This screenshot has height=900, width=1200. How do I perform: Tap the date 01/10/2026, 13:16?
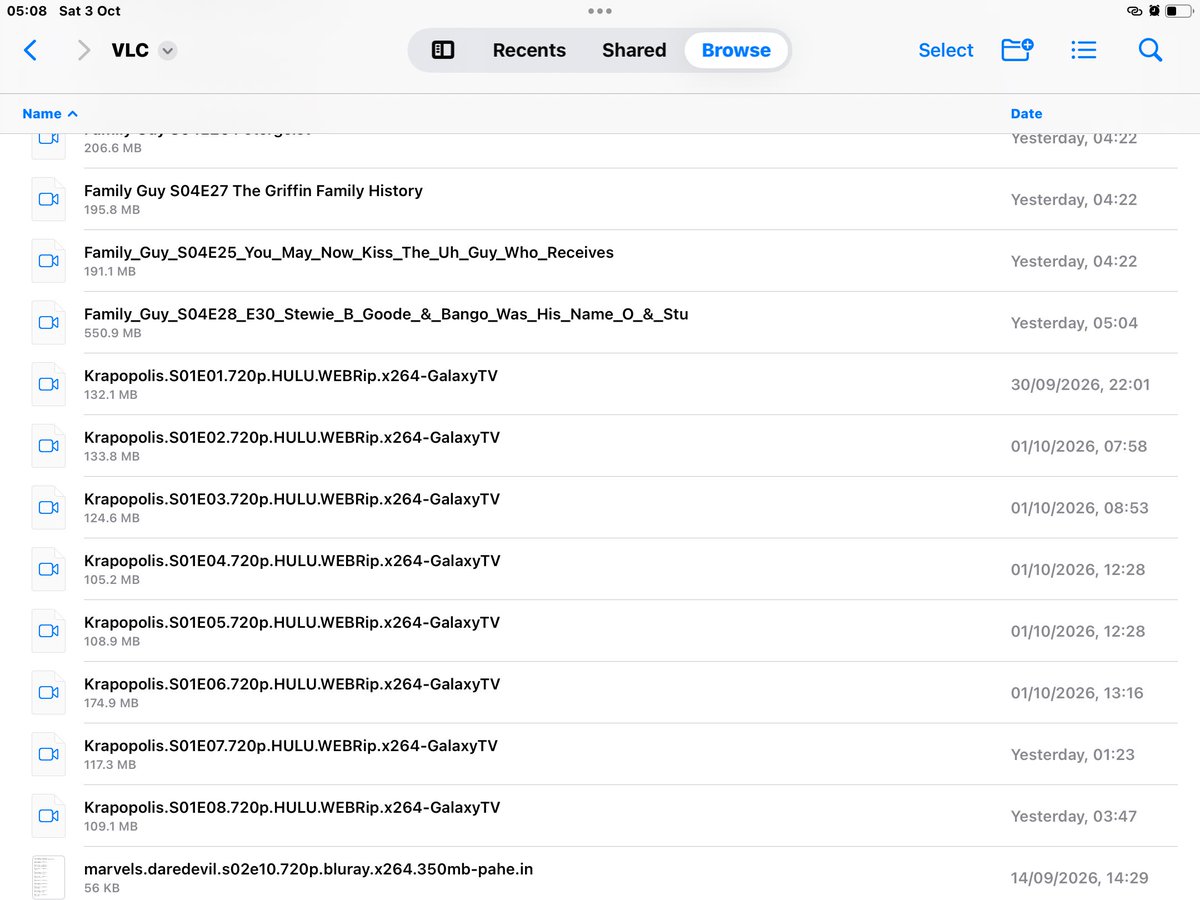(1077, 693)
